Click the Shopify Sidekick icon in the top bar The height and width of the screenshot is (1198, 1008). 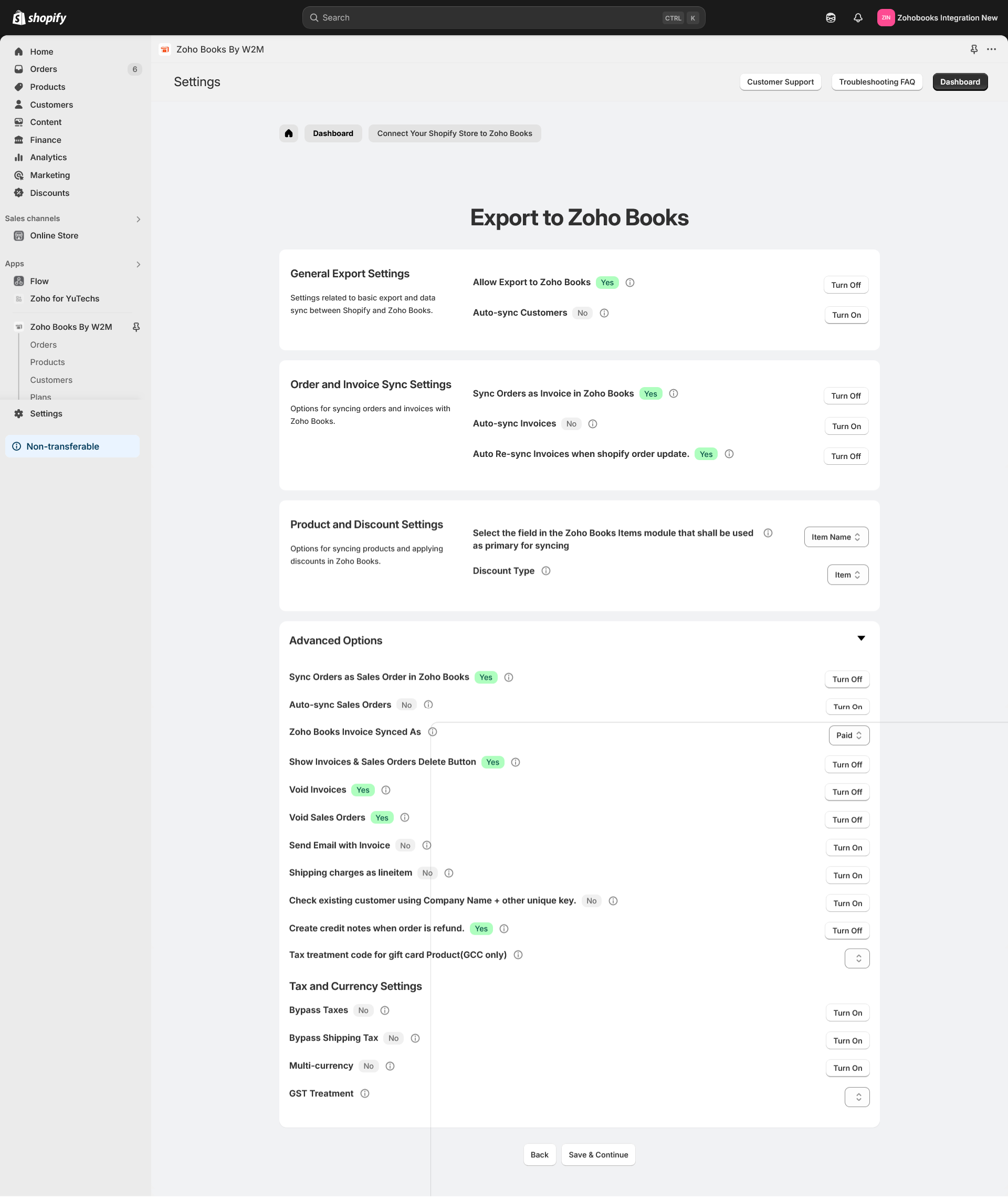pos(831,18)
